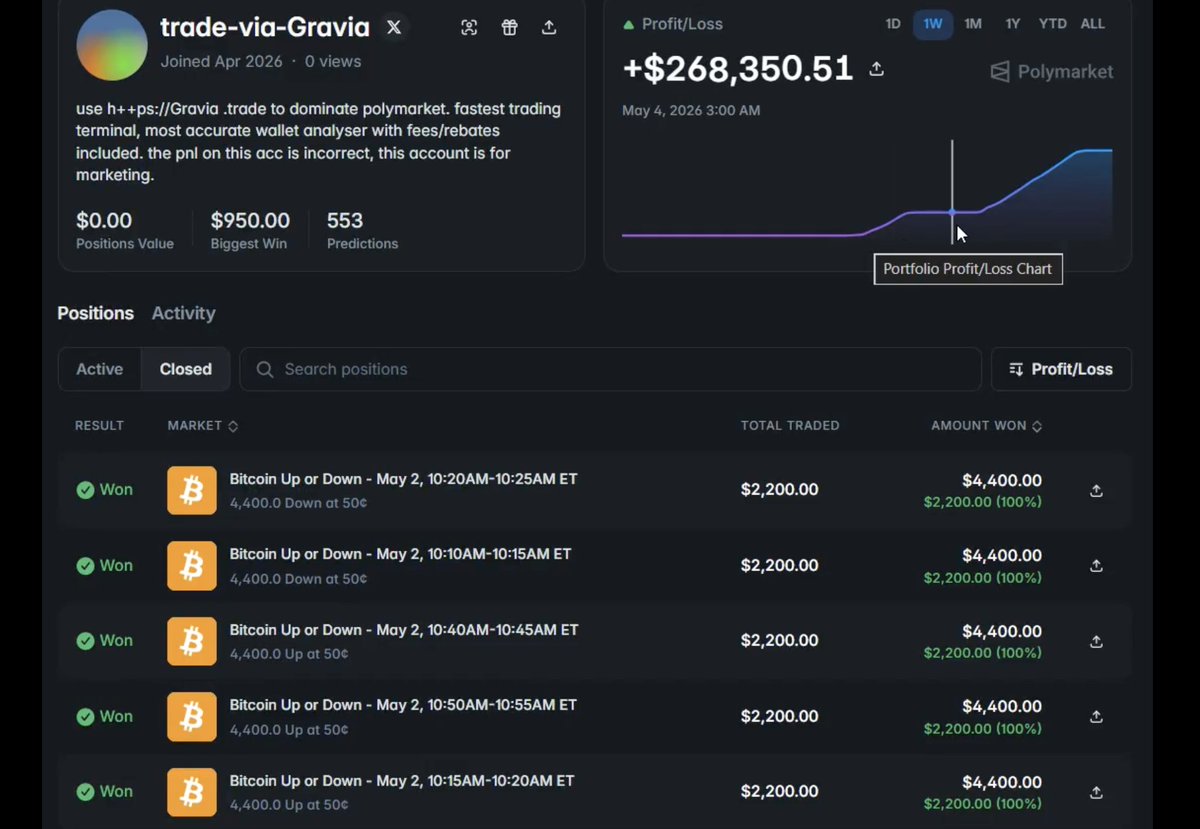Image resolution: width=1200 pixels, height=829 pixels.
Task: Select the 1M chart range
Action: click(x=973, y=24)
